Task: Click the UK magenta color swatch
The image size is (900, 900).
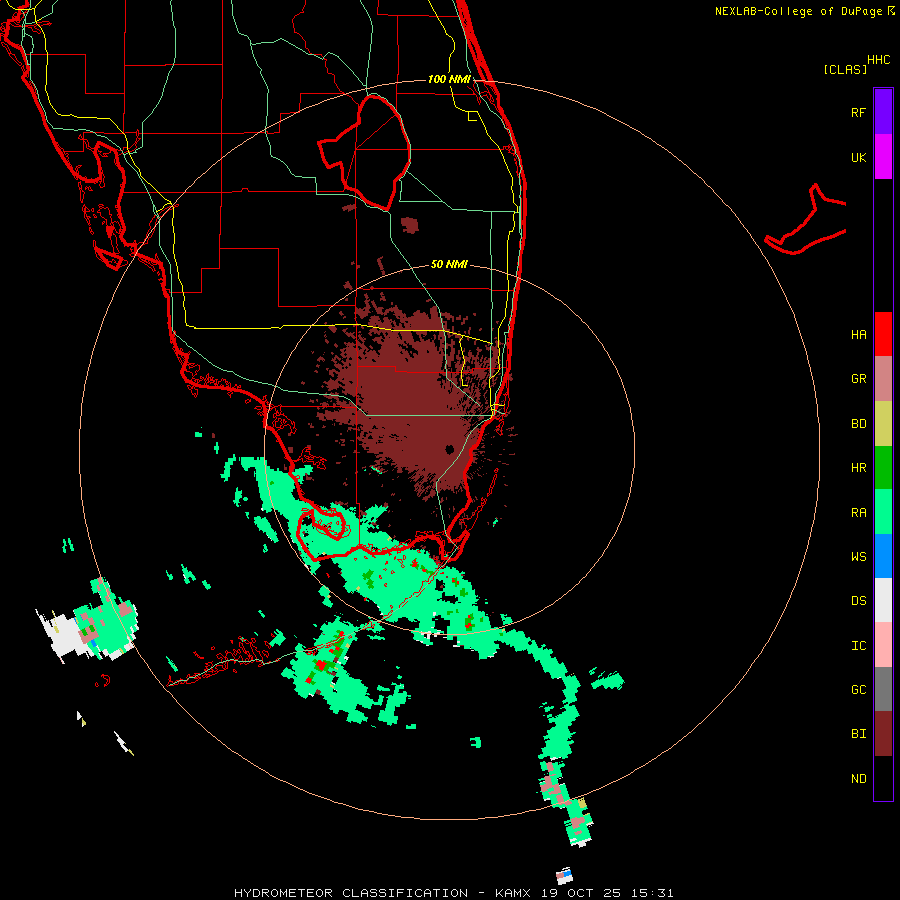Action: pyautogui.click(x=883, y=157)
